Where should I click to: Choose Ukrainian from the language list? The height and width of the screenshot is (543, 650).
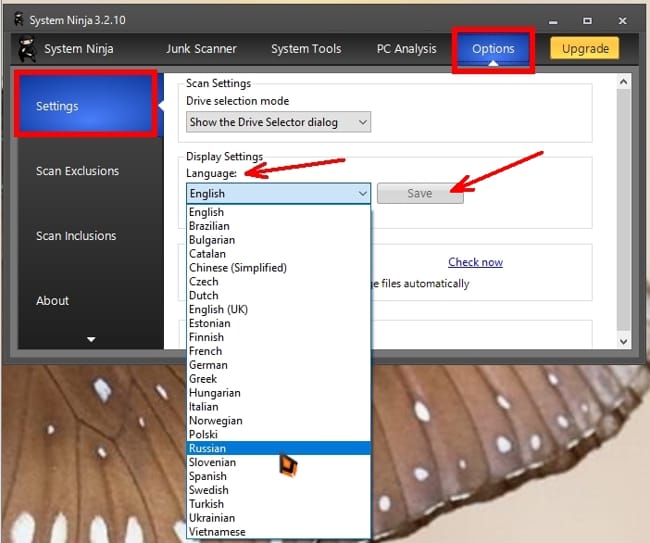point(278,518)
